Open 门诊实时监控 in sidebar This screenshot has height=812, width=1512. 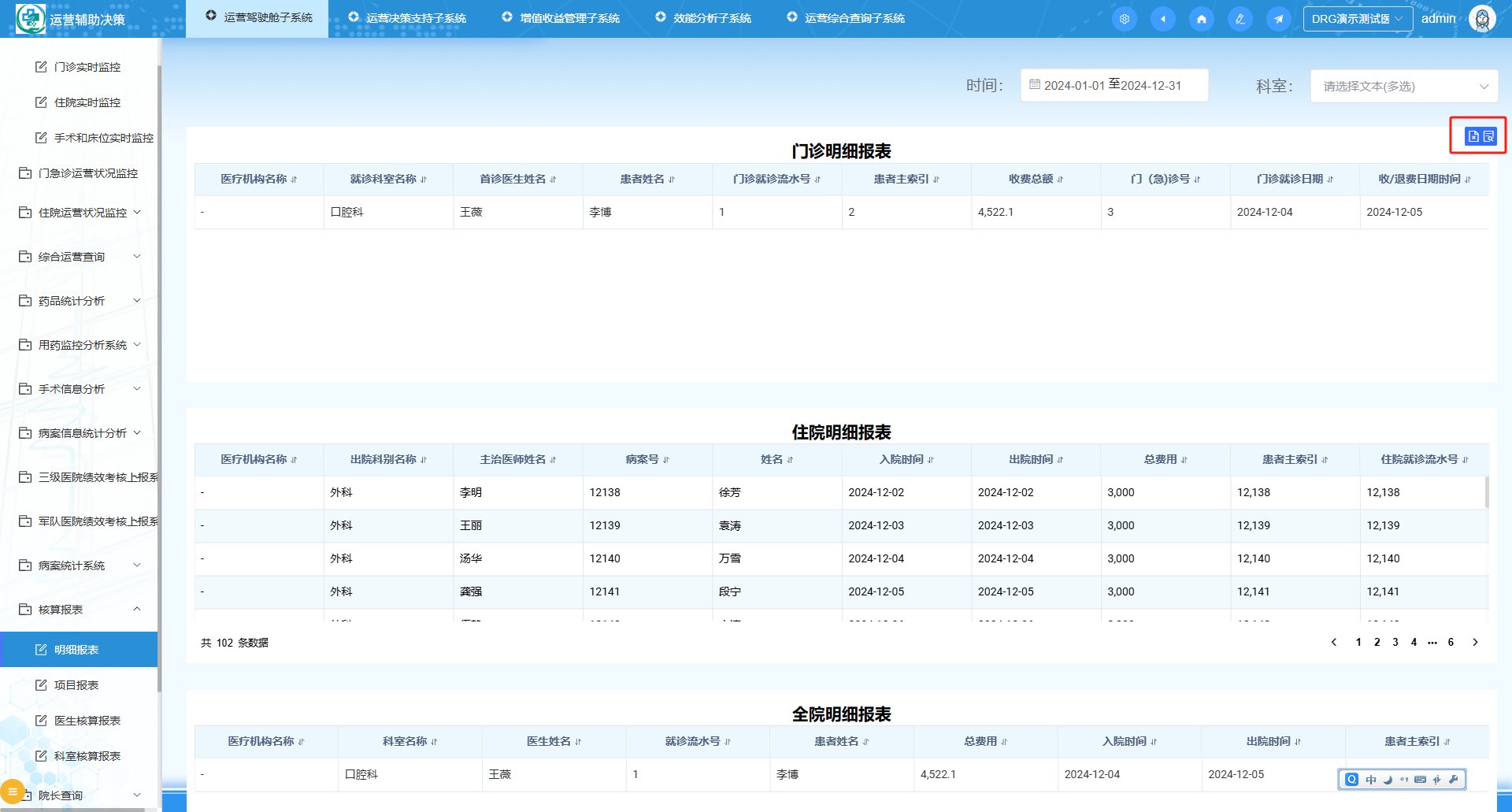coord(79,67)
